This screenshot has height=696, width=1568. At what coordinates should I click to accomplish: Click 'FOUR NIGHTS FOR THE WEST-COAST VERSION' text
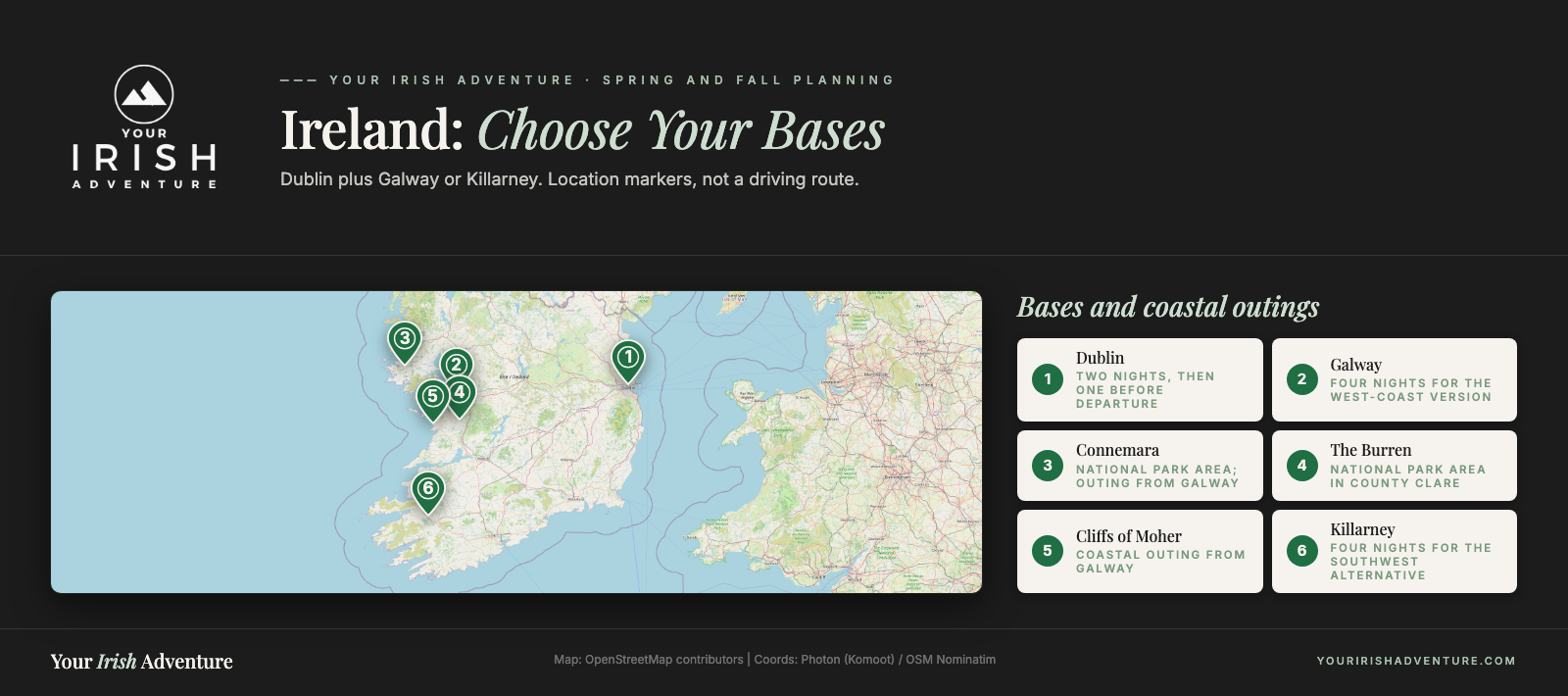click(1411, 390)
